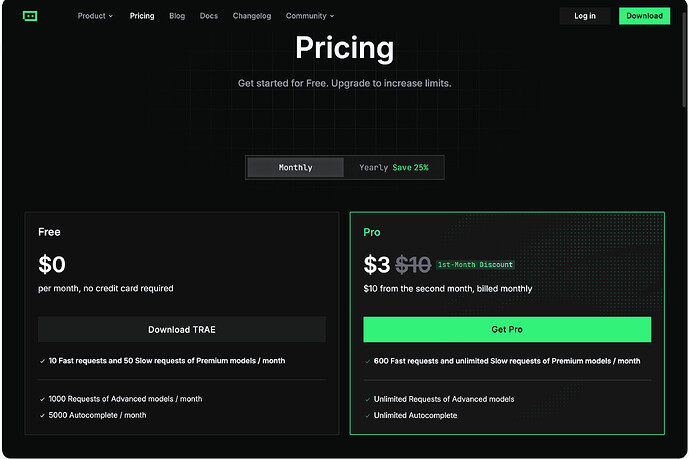Screen dimensions: 689x459
Task: Click the Download TRAE button
Action: point(182,329)
